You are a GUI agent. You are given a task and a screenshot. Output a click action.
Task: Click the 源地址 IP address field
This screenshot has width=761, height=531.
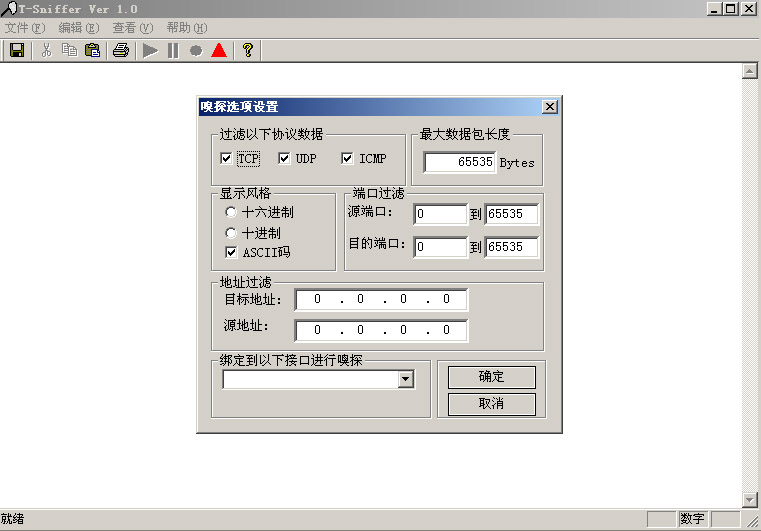[381, 331]
